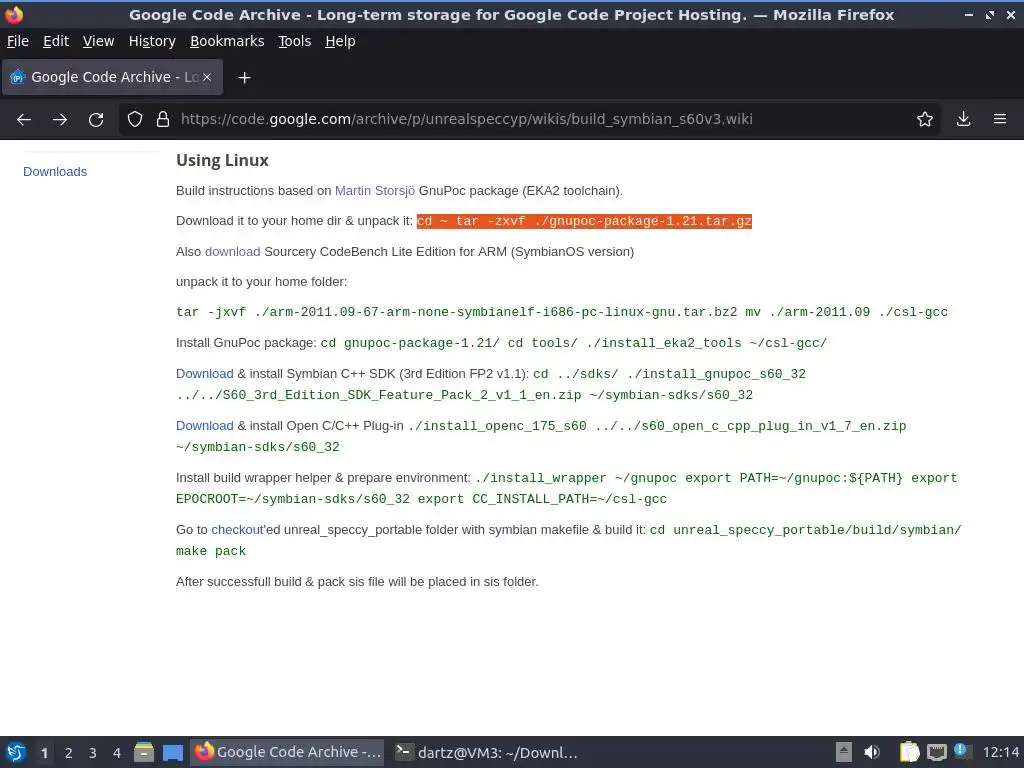Activate Google Code Archive taskbar window button
Viewport: 1024px width, 768px height.
point(289,752)
